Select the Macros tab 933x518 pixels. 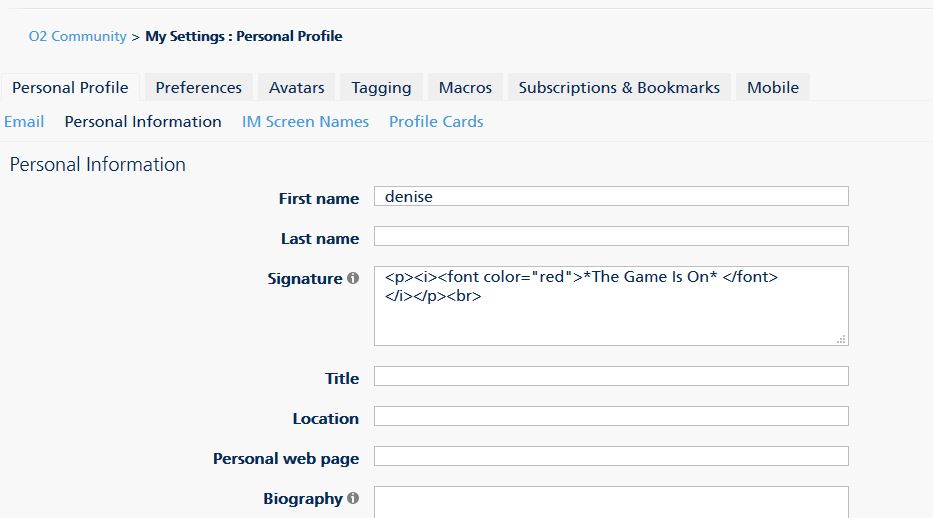coord(465,87)
